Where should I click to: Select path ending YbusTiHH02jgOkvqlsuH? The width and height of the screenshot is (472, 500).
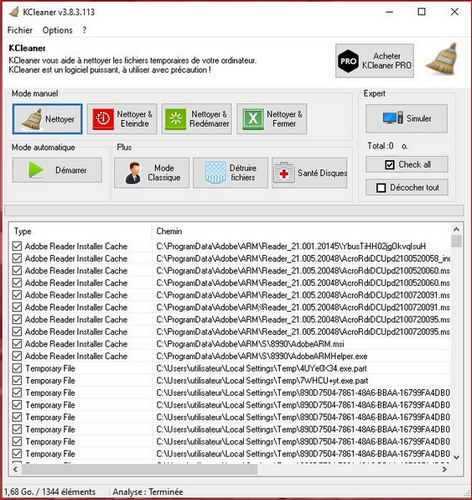click(x=291, y=246)
